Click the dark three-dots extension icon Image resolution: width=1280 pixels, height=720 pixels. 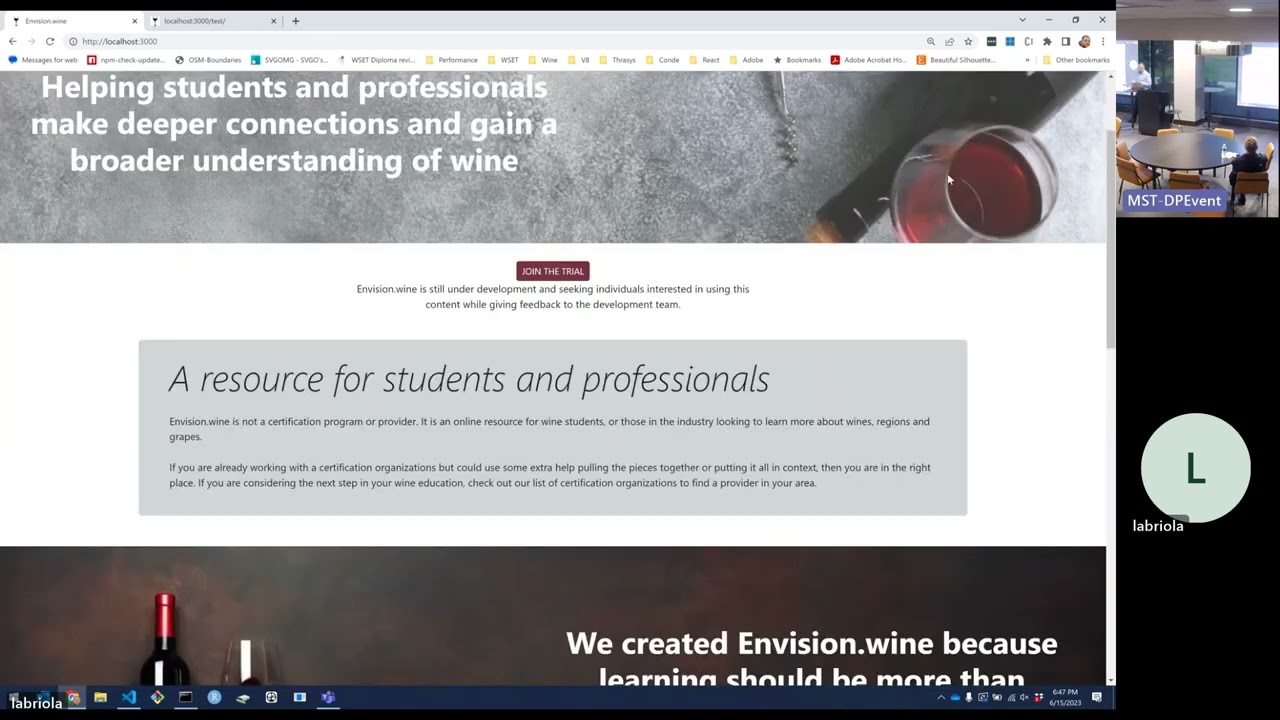[991, 41]
